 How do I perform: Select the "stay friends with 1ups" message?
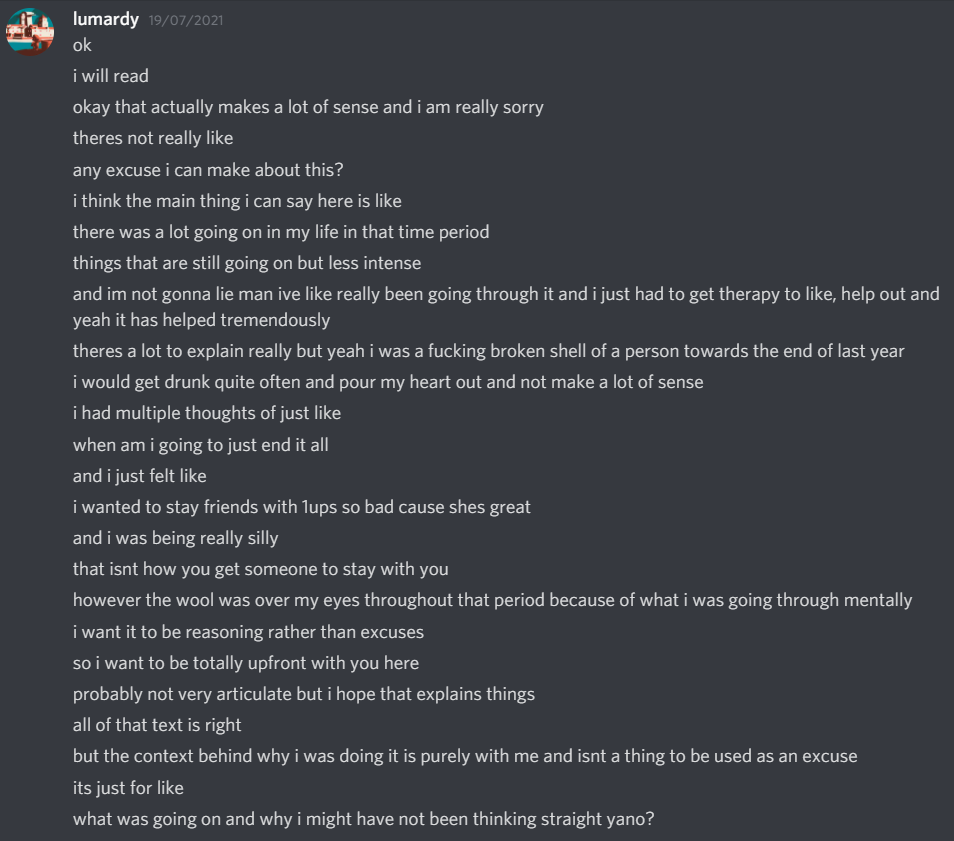(x=302, y=507)
